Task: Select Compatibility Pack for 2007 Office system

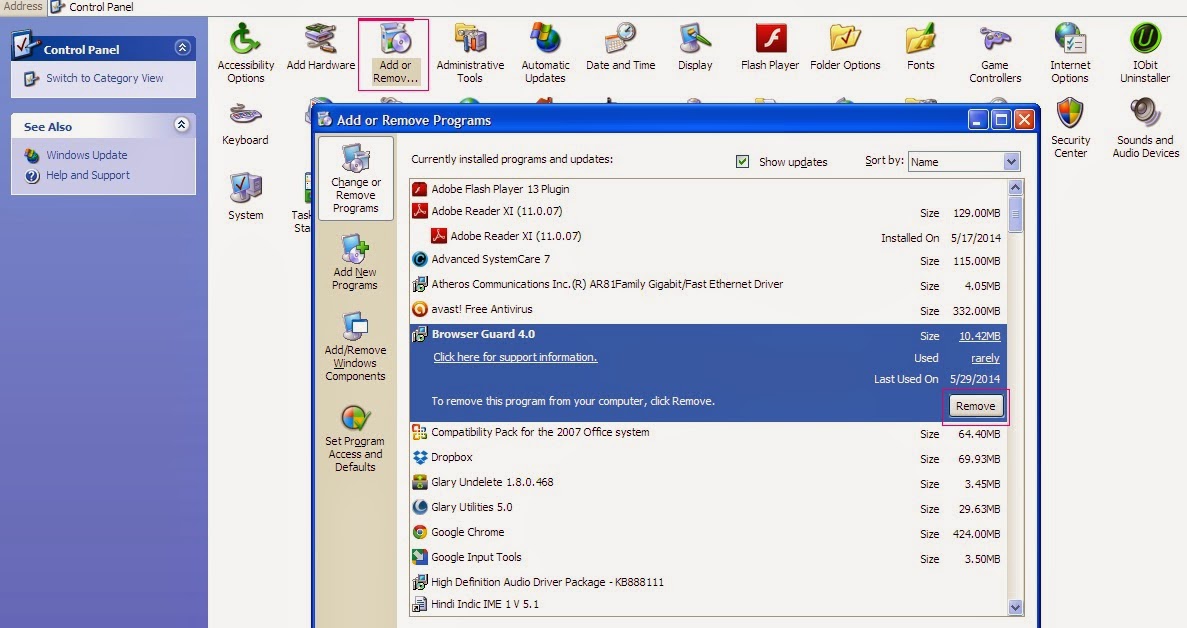Action: tap(709, 433)
